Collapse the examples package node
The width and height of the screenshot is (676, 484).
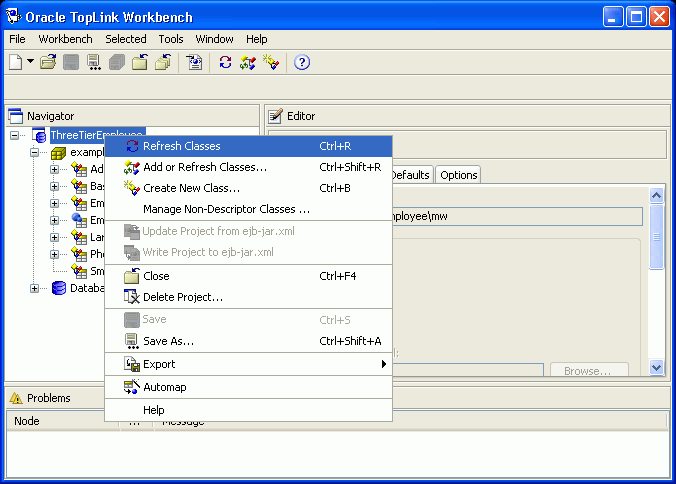(x=34, y=152)
